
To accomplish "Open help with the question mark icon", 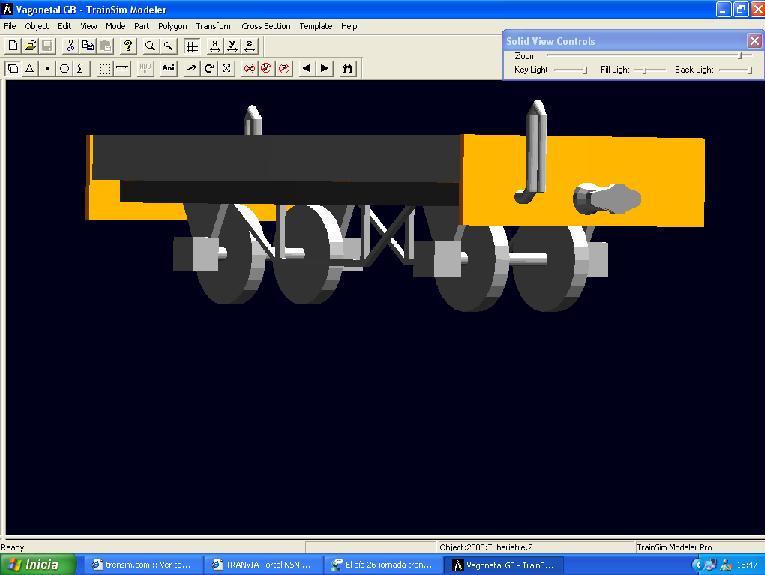I will pos(128,46).
